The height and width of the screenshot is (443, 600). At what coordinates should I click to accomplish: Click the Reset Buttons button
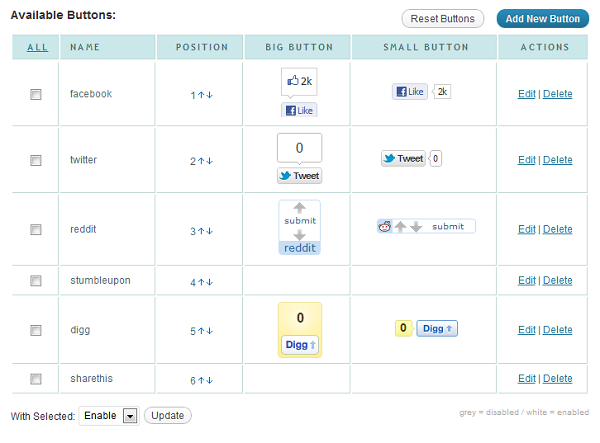coord(443,19)
